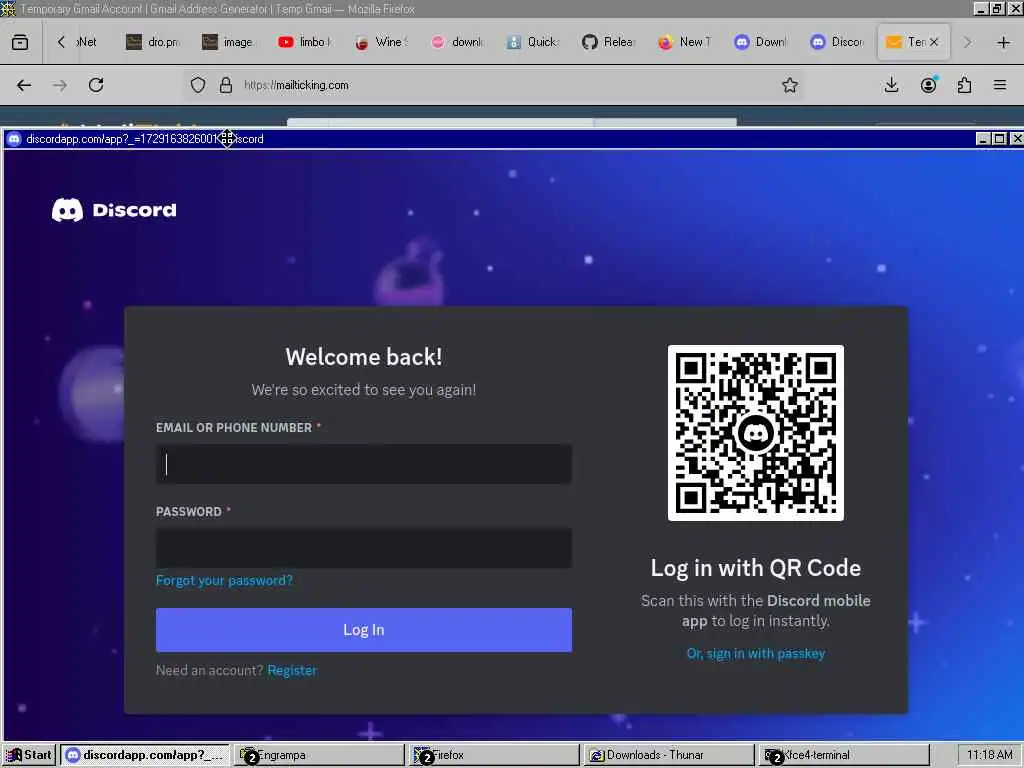Switch to the Discord Download tab
Image resolution: width=1024 pixels, height=768 pixels.
[x=761, y=42]
